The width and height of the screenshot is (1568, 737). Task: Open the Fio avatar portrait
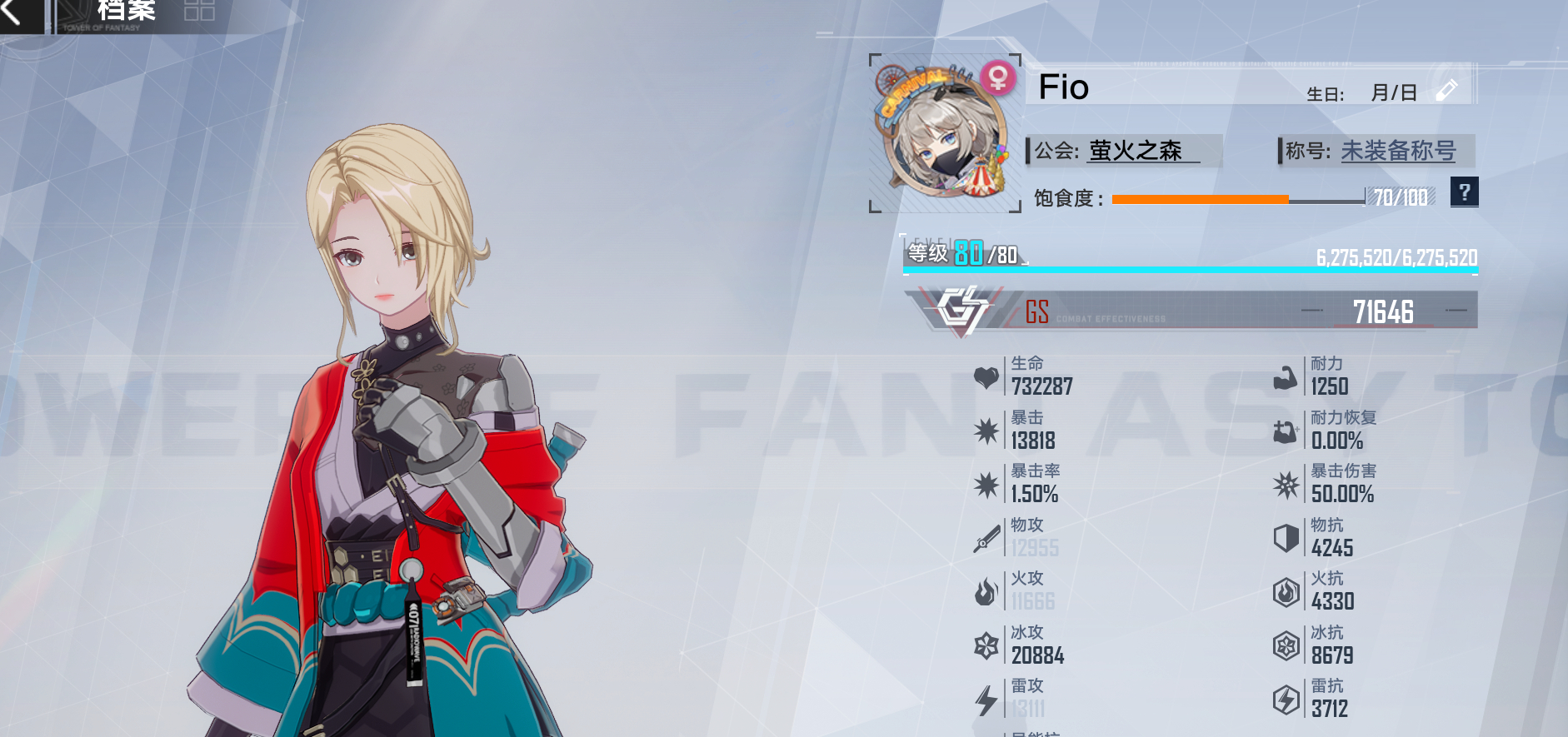pos(945,133)
